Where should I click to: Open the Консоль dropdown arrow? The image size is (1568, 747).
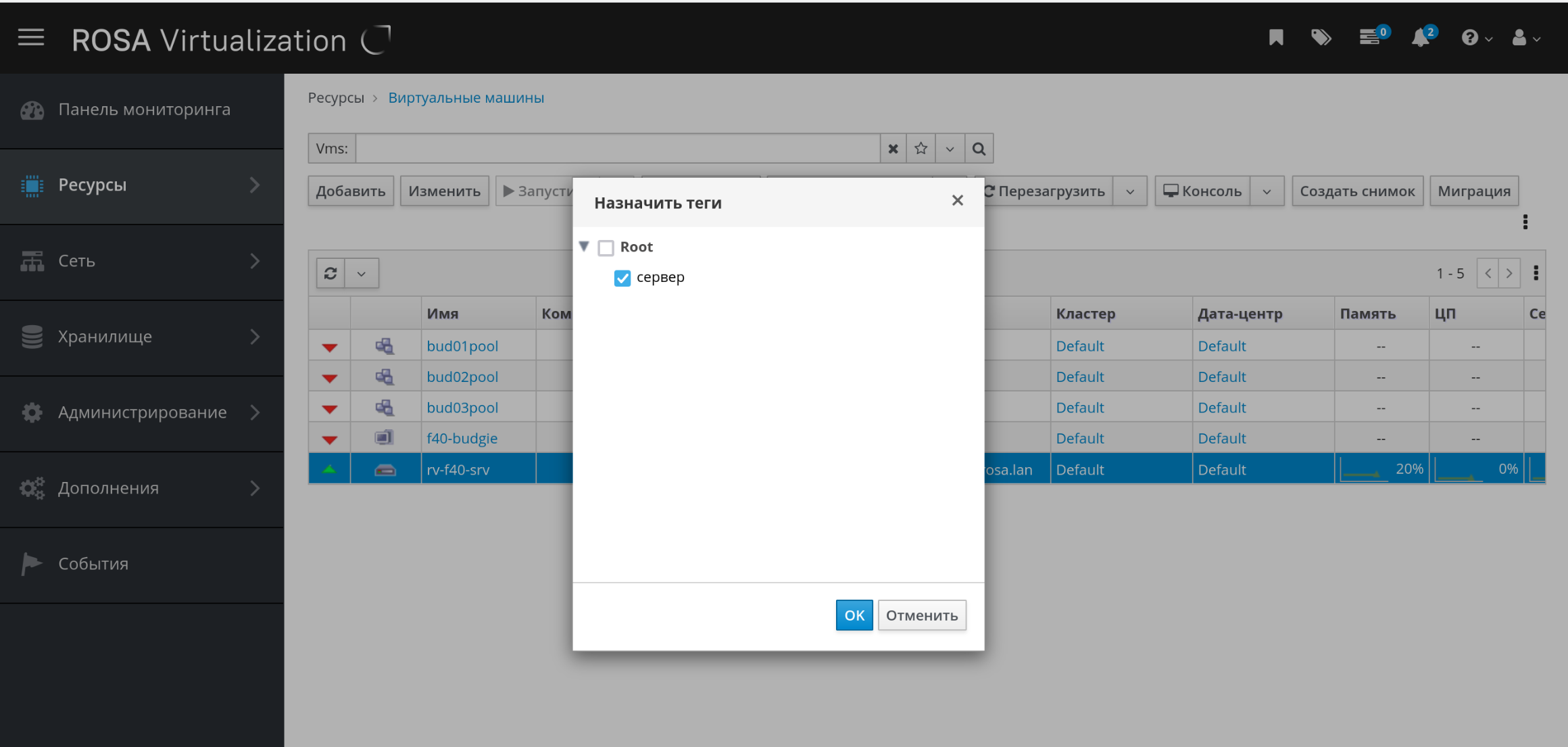click(x=1267, y=191)
